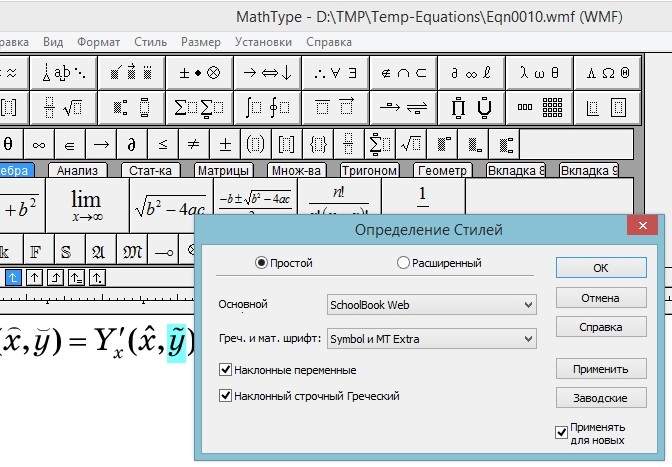The width and height of the screenshot is (672, 467).
Task: Insert partial derivative symbol from small bar
Action: [132, 144]
